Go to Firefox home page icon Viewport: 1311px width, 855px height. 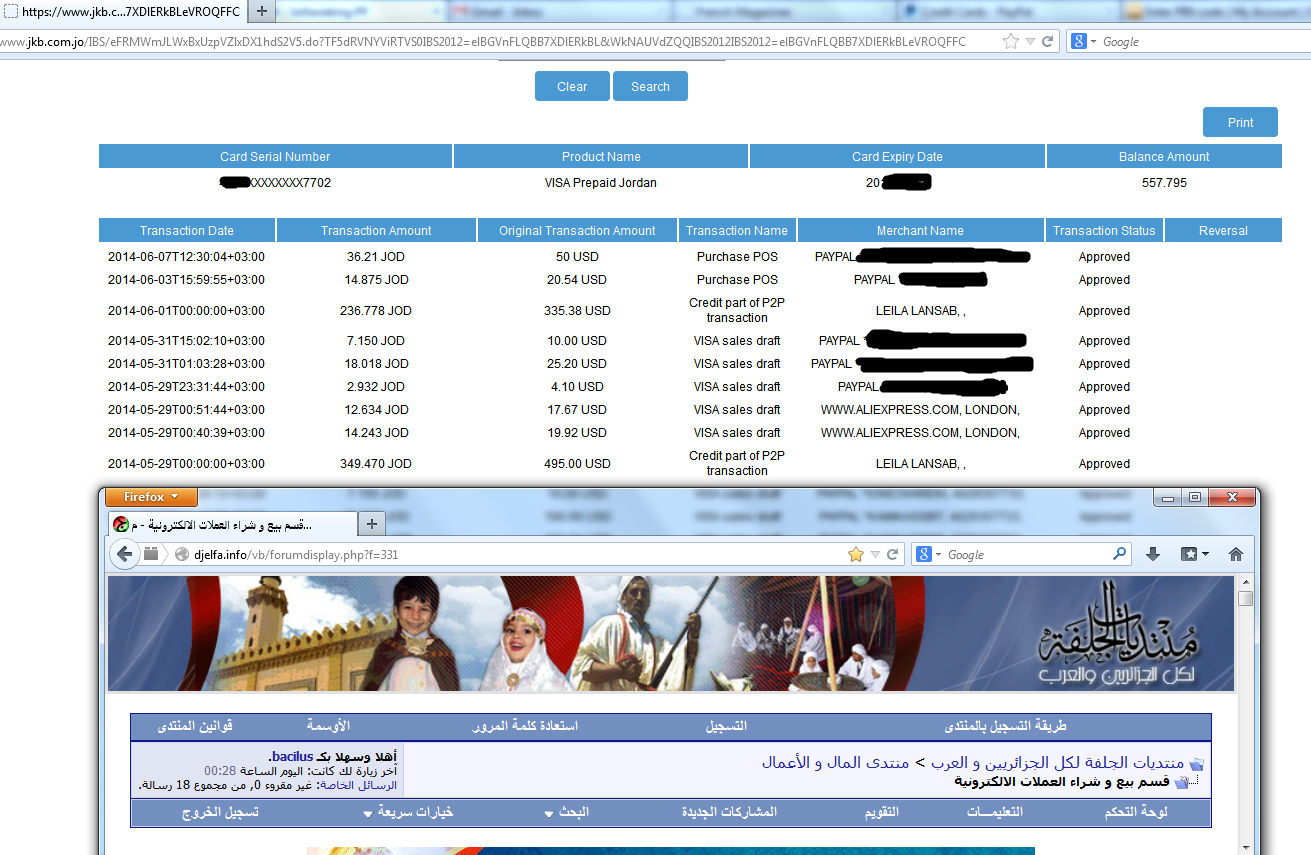click(x=1236, y=554)
